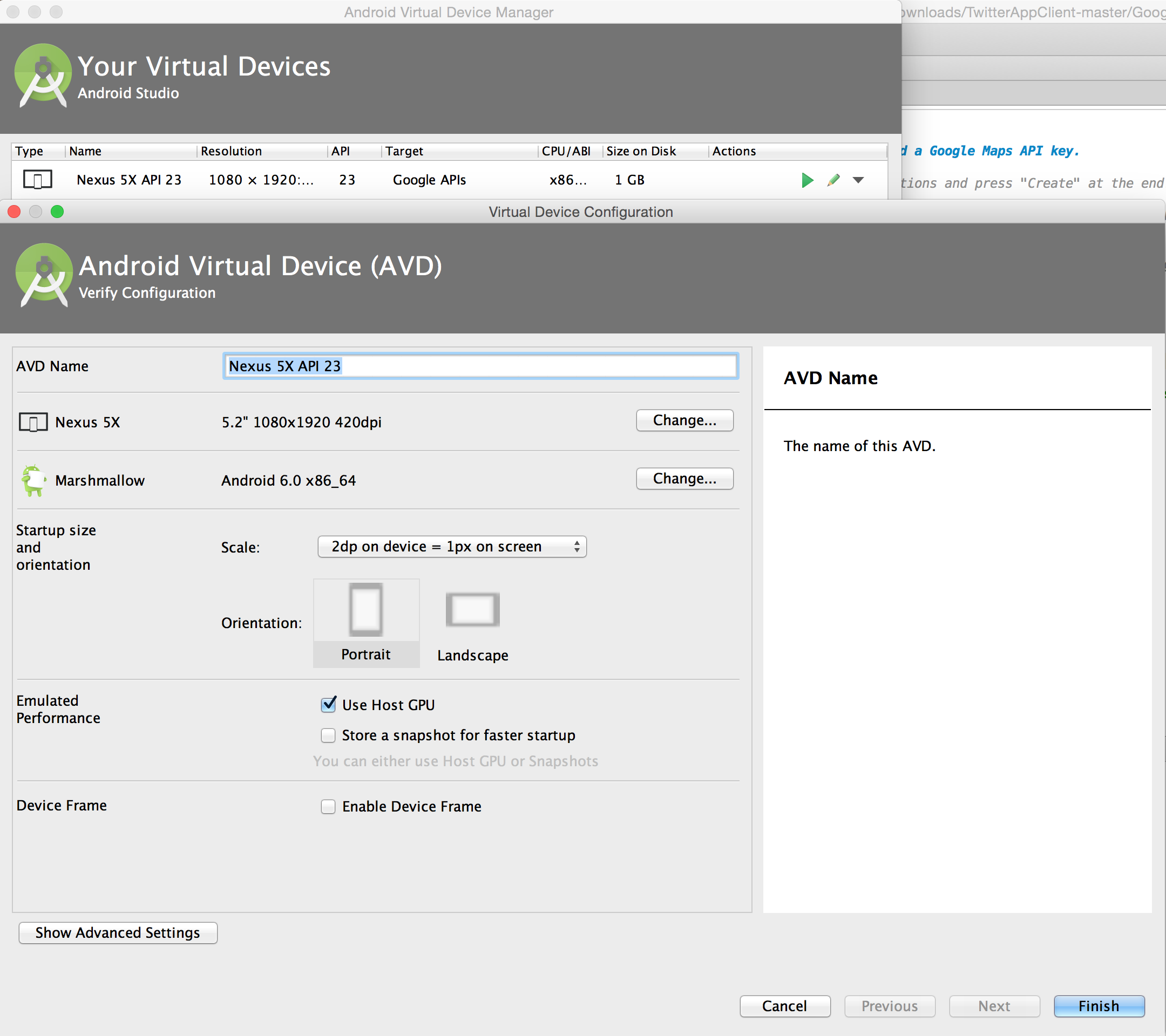Open the Scale dropdown
The height and width of the screenshot is (1036, 1166).
coord(452,547)
